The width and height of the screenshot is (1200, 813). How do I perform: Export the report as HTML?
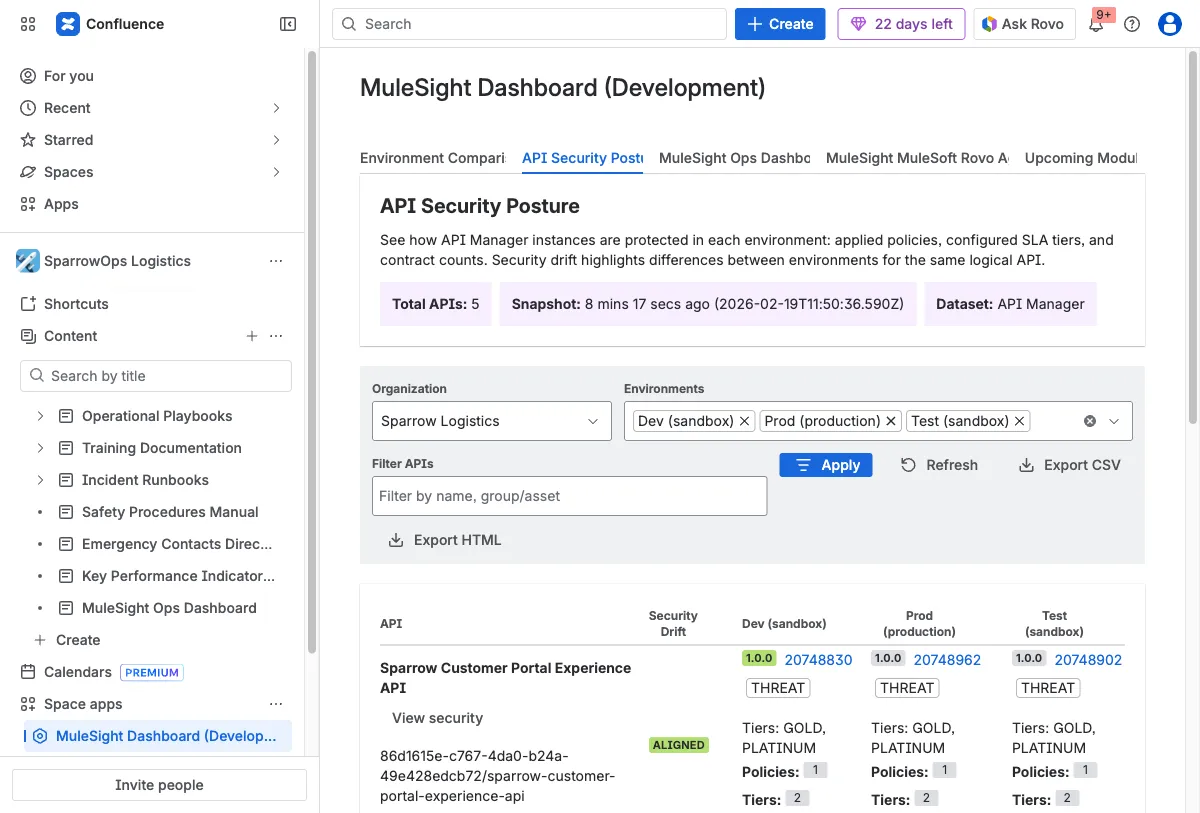click(x=444, y=539)
